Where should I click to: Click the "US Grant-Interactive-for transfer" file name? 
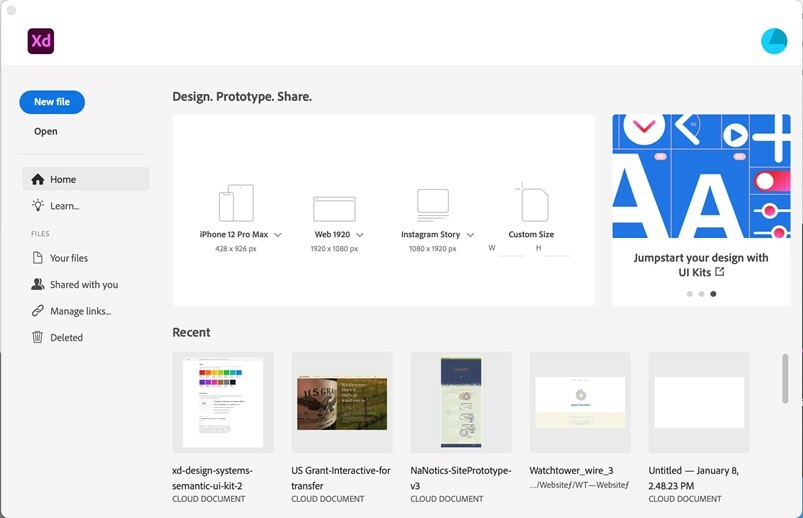(341, 478)
